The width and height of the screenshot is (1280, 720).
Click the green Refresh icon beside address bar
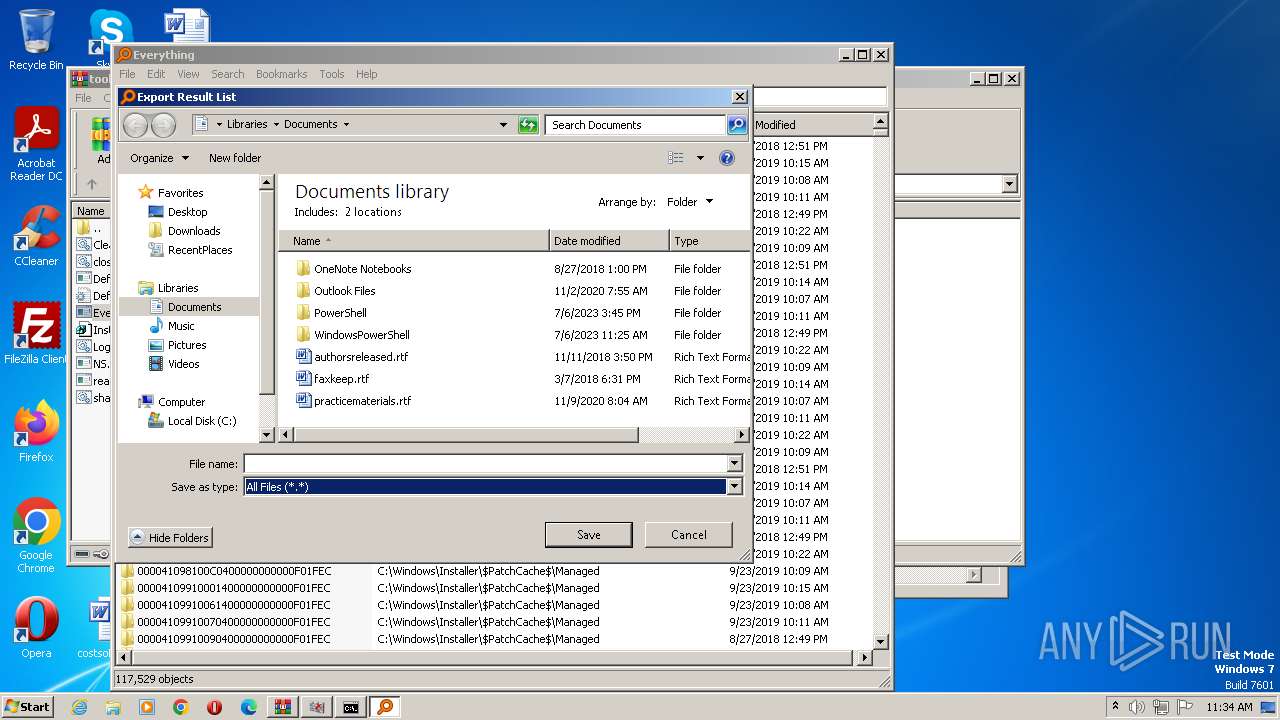(528, 125)
